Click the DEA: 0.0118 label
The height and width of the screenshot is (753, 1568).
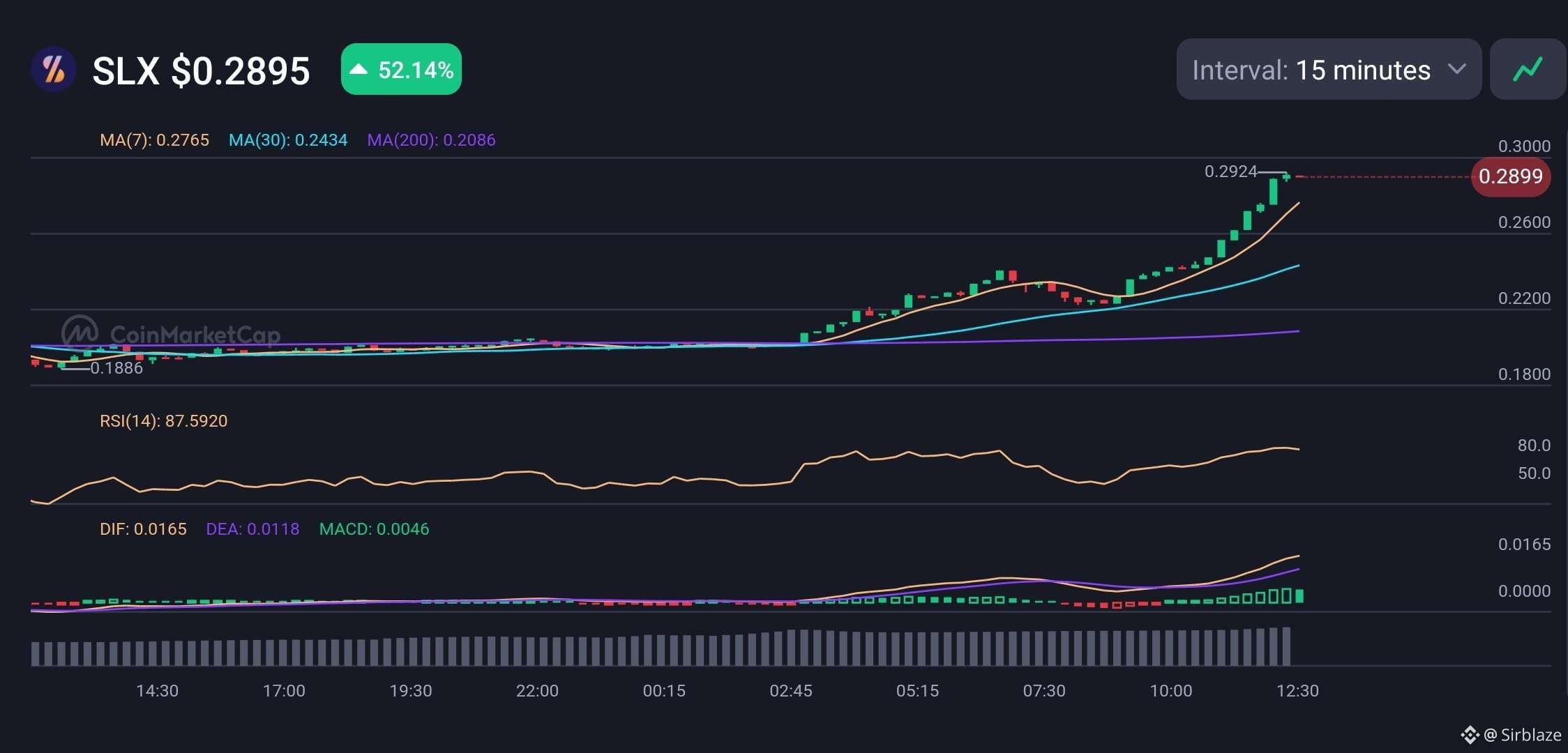pos(252,528)
